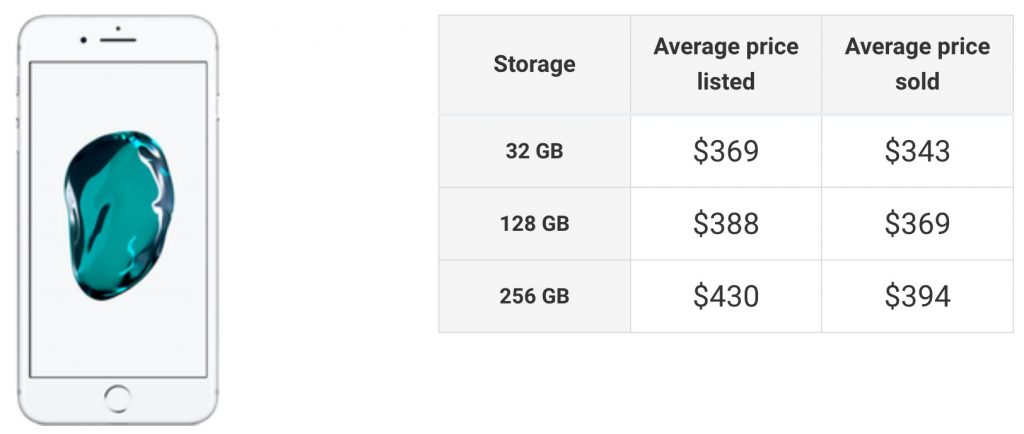
Task: Click the iPhone screen area above the blob
Action: point(118,96)
